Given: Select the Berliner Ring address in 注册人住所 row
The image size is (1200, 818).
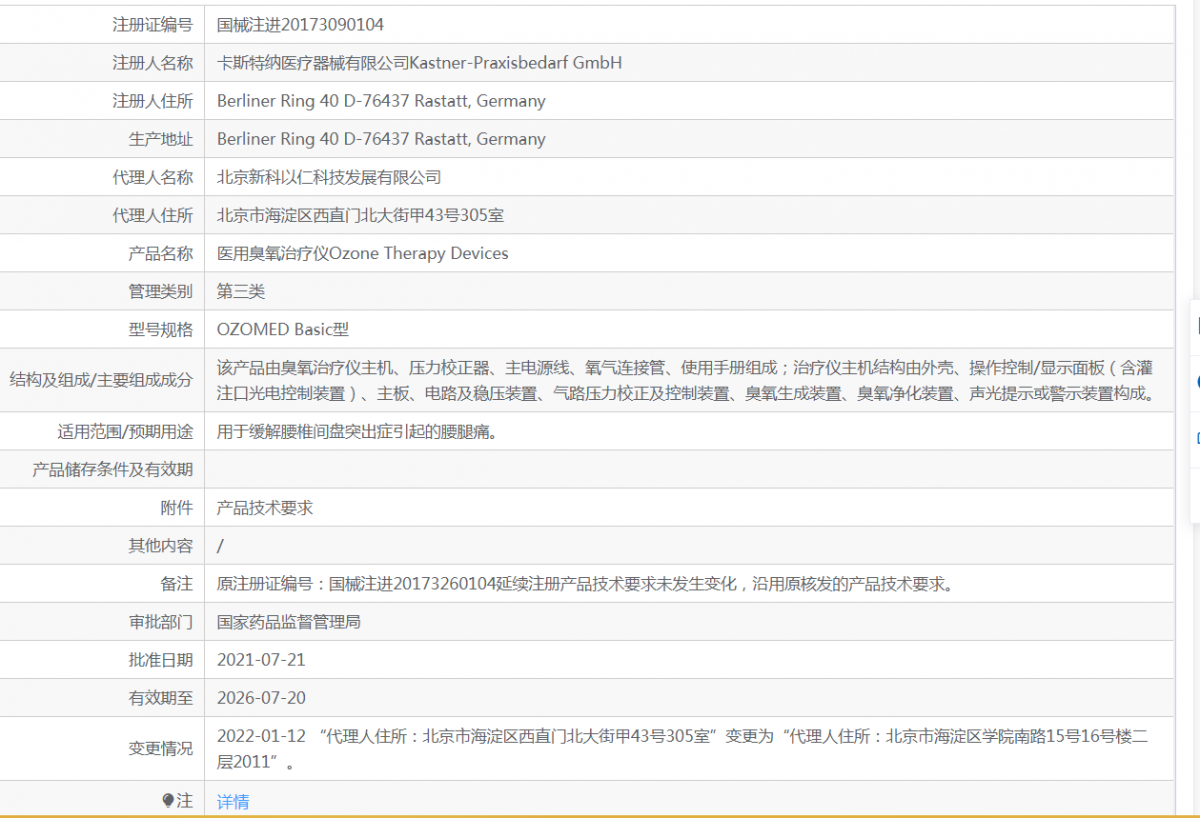Looking at the screenshot, I should 381,101.
